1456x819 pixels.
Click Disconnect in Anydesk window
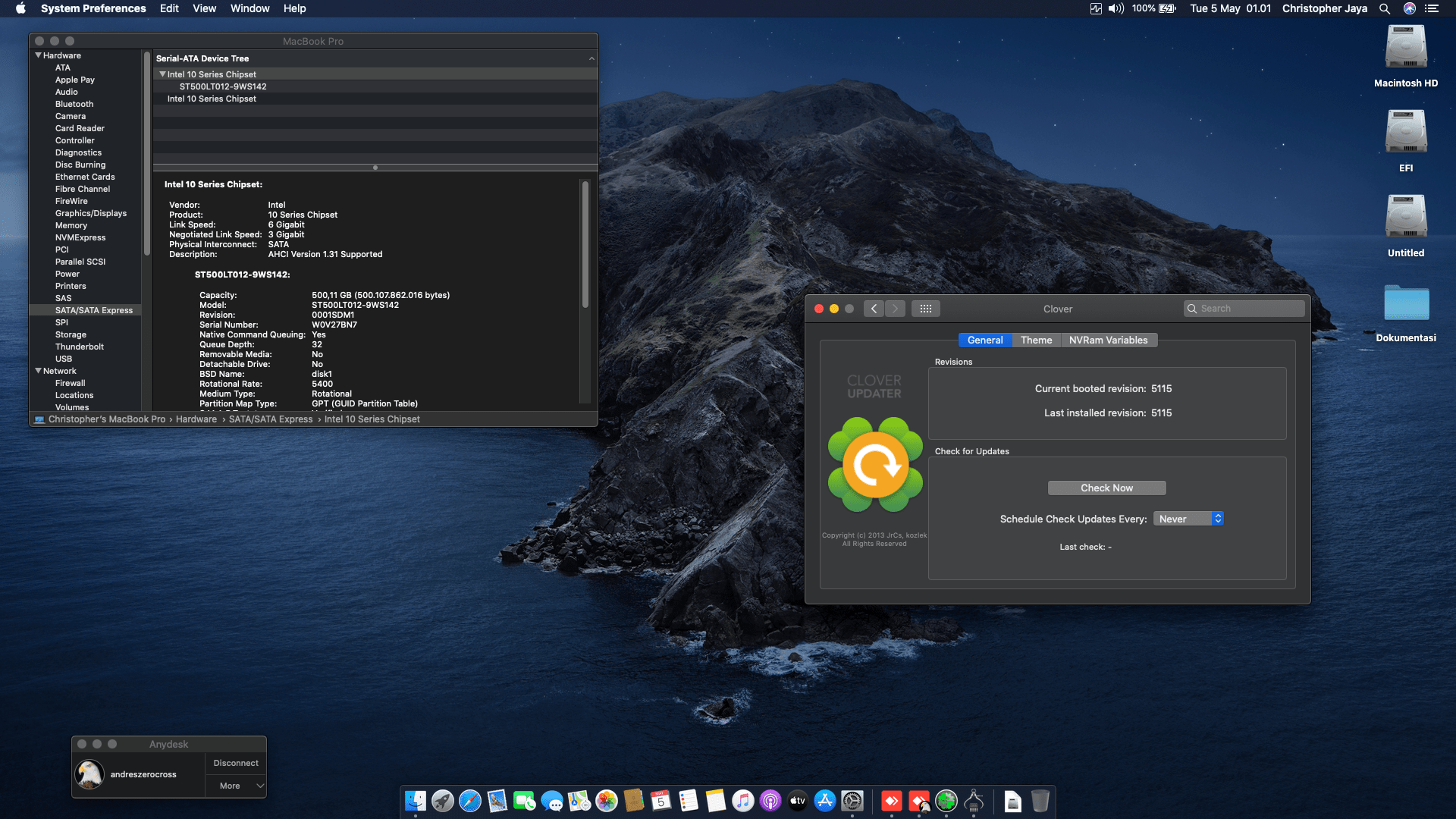[236, 763]
